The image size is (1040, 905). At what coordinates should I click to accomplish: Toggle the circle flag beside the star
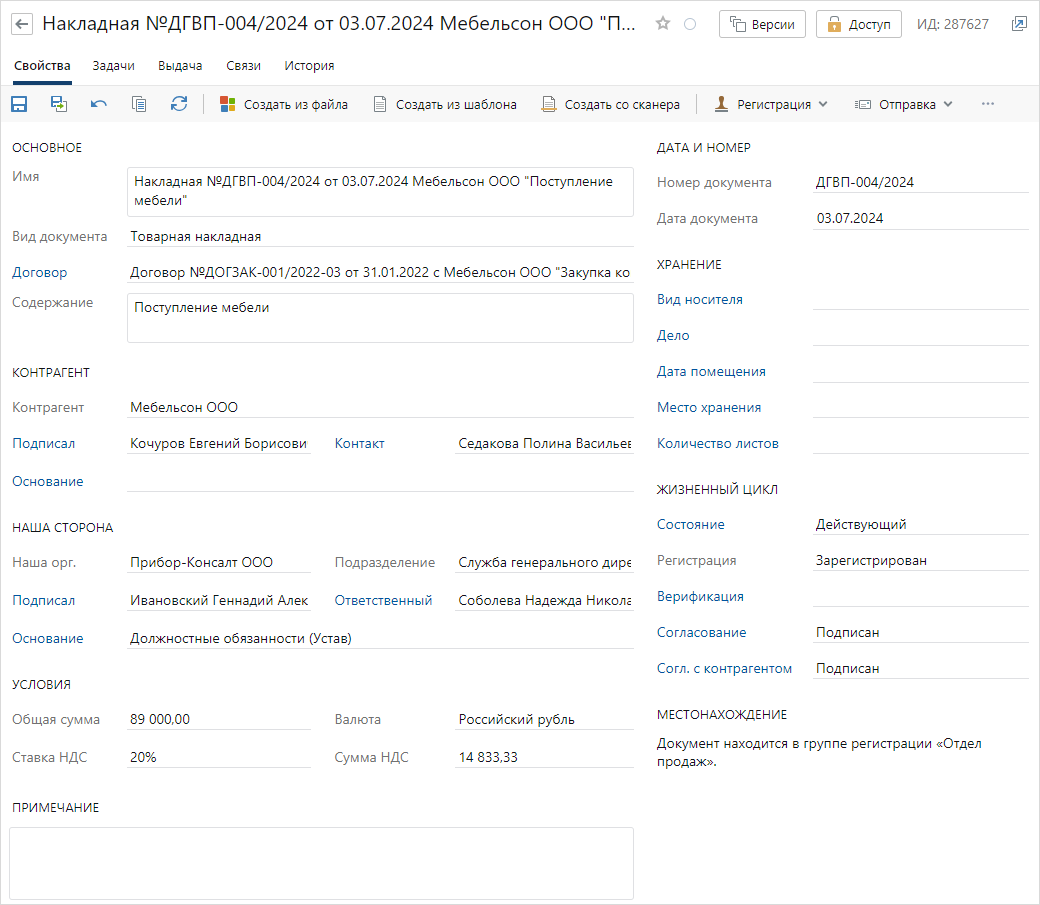click(690, 24)
